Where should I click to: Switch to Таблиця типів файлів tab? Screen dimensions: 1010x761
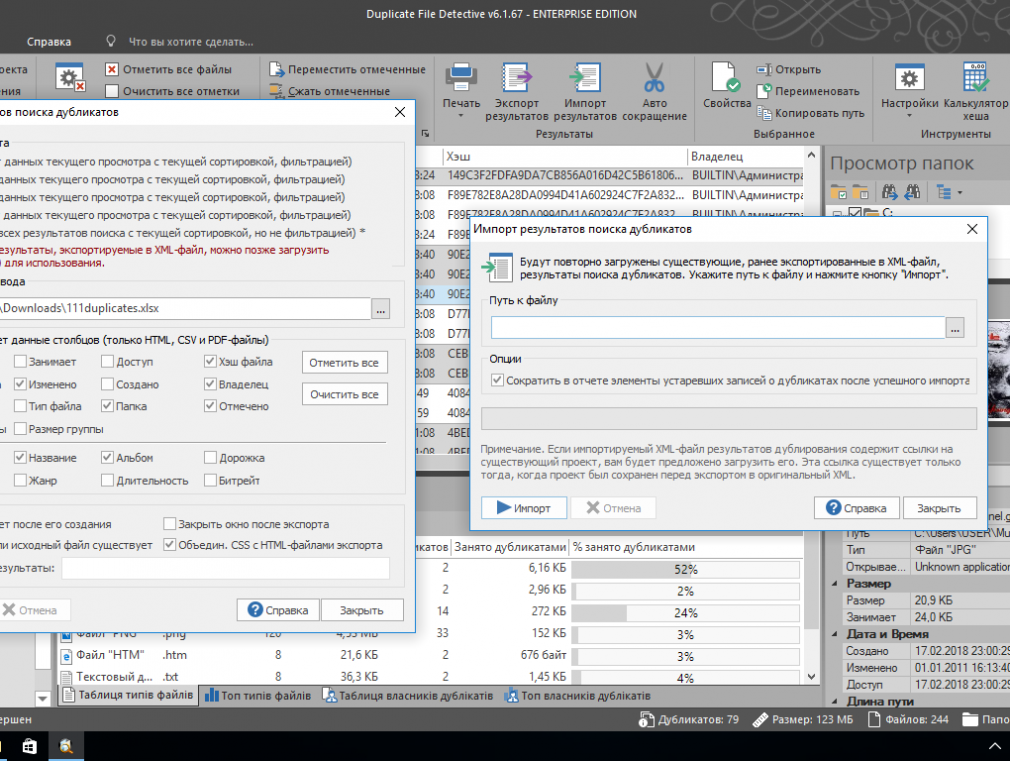(x=128, y=695)
